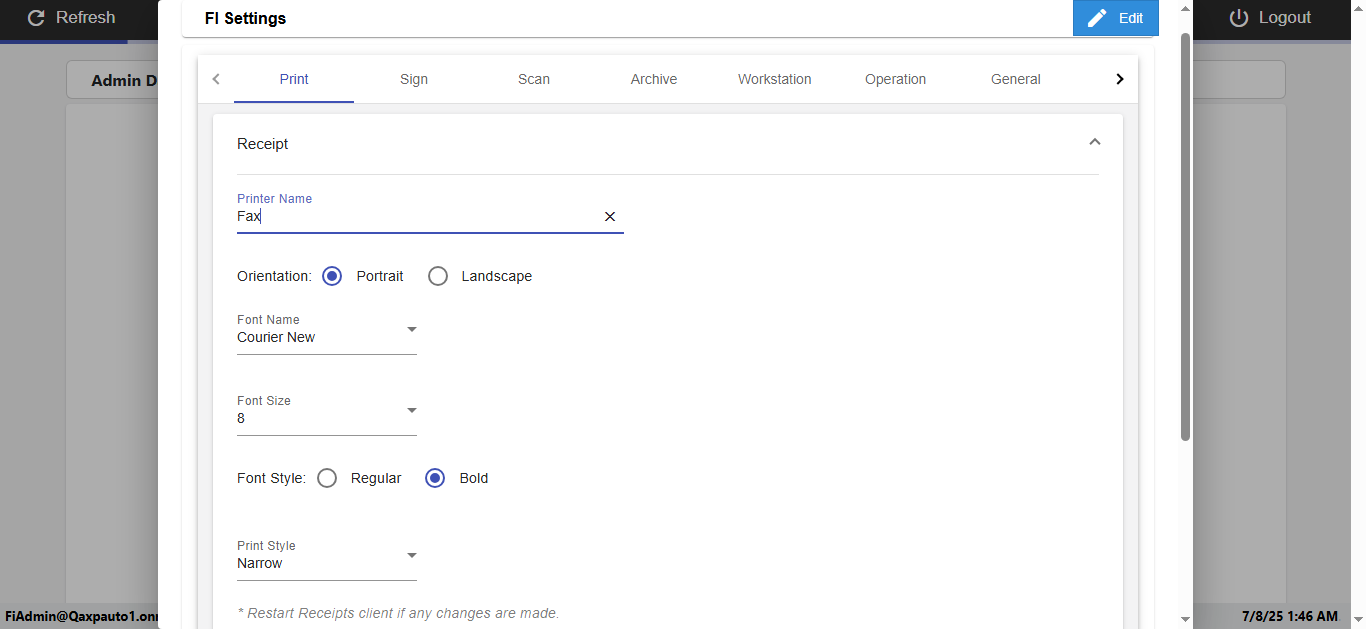Open the Font Size dropdown
Screen dimensions: 1366x629
click(x=326, y=412)
